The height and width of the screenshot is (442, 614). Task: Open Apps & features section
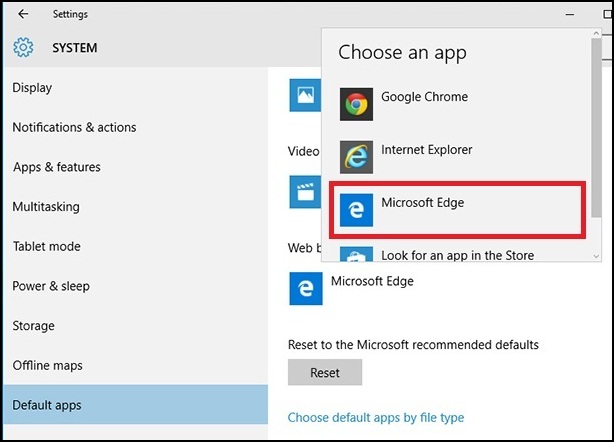57,167
